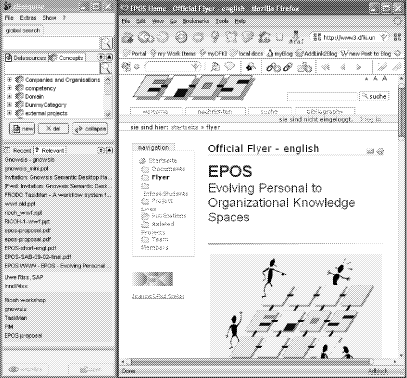Screen dimensions: 407x378
Task: Click the new concept button
Action: (22, 129)
